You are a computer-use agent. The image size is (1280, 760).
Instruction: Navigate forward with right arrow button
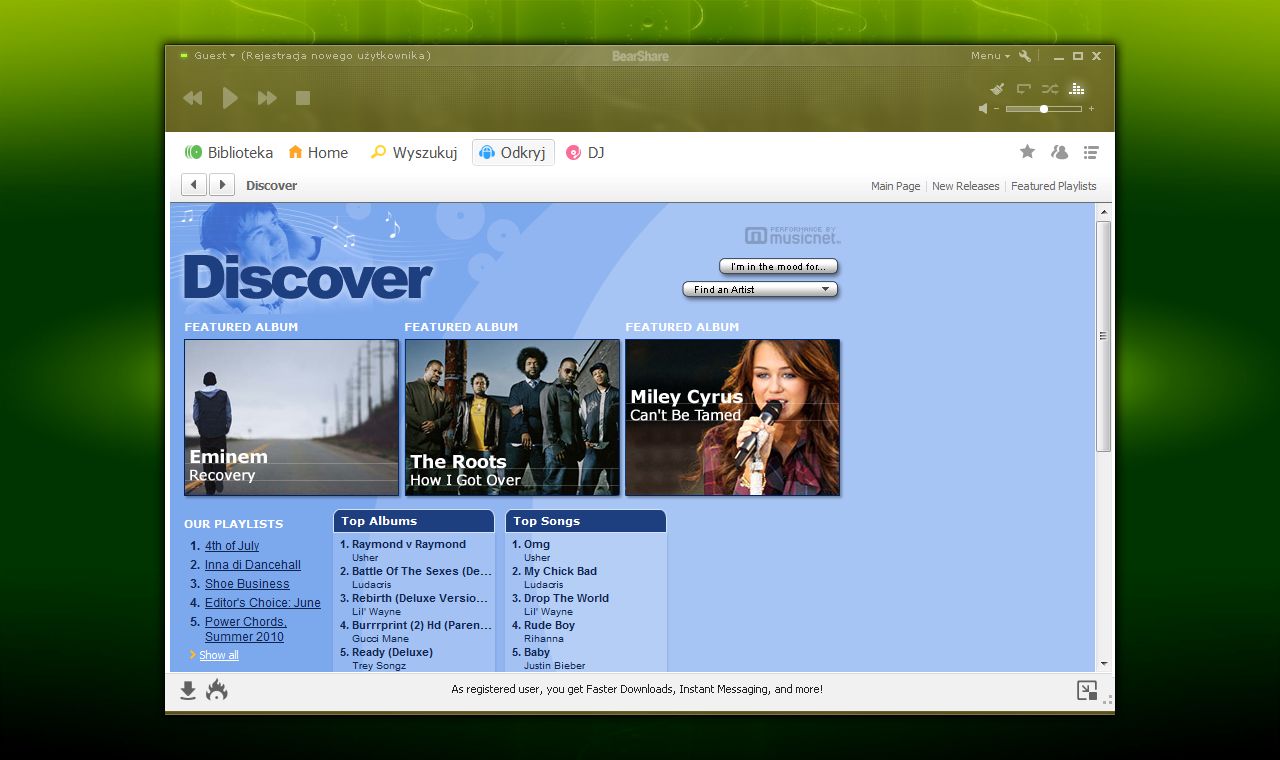point(222,185)
